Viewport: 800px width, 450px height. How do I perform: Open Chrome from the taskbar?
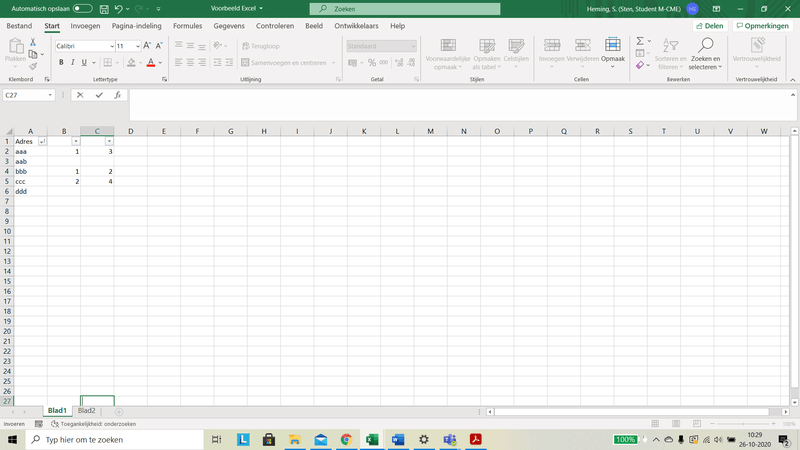point(346,439)
